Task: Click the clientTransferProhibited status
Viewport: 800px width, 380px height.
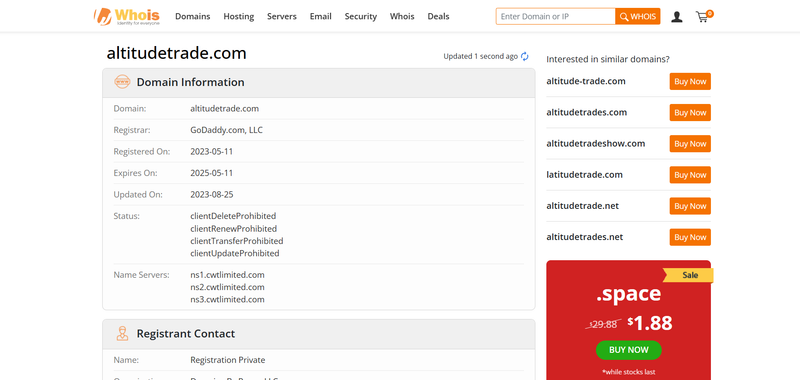Action: (237, 241)
